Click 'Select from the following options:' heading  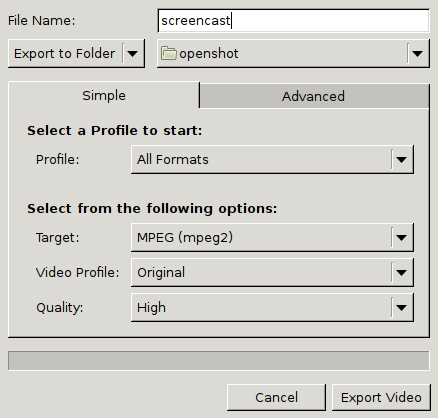tap(152, 209)
